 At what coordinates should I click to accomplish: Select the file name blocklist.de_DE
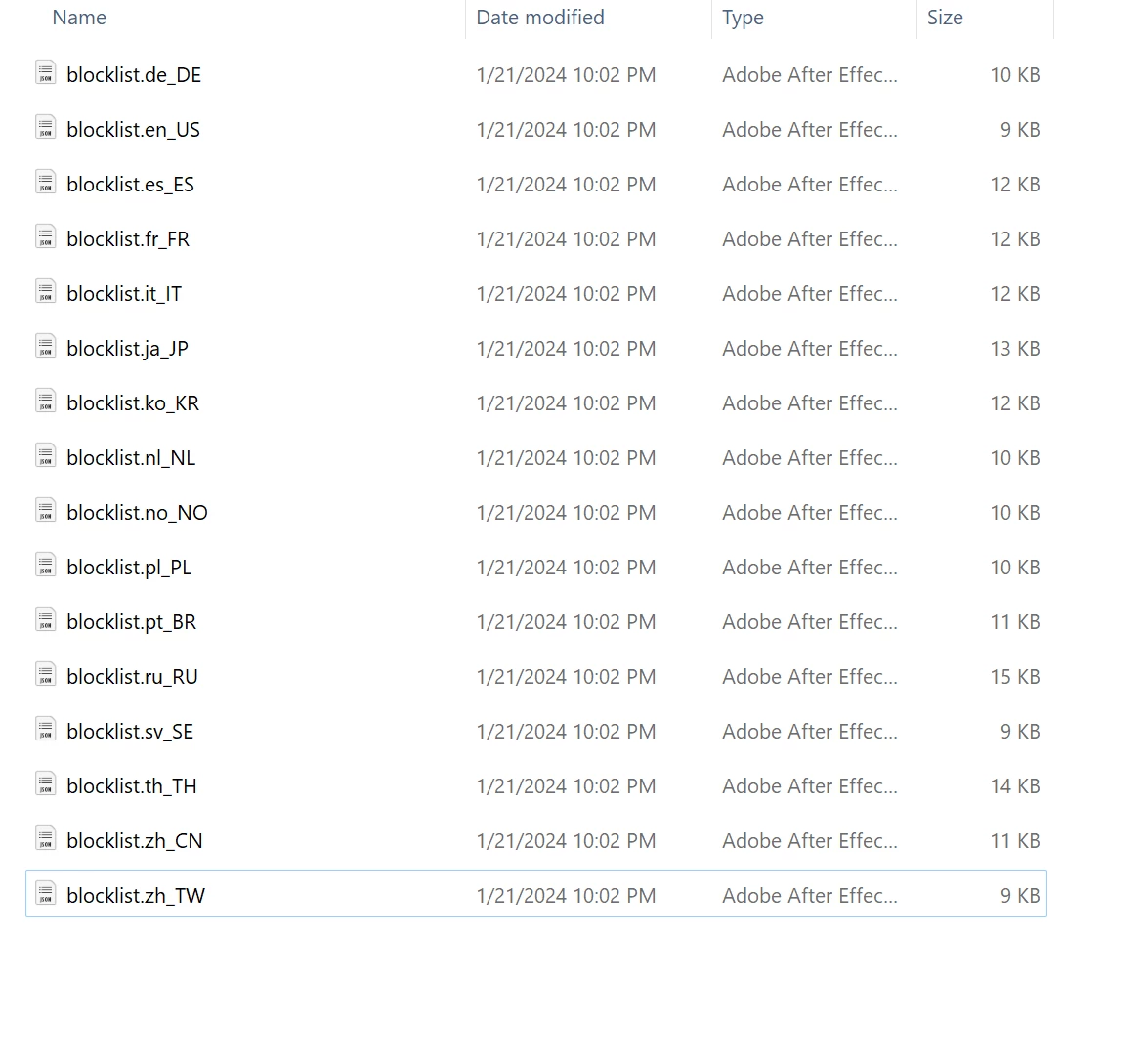134,75
